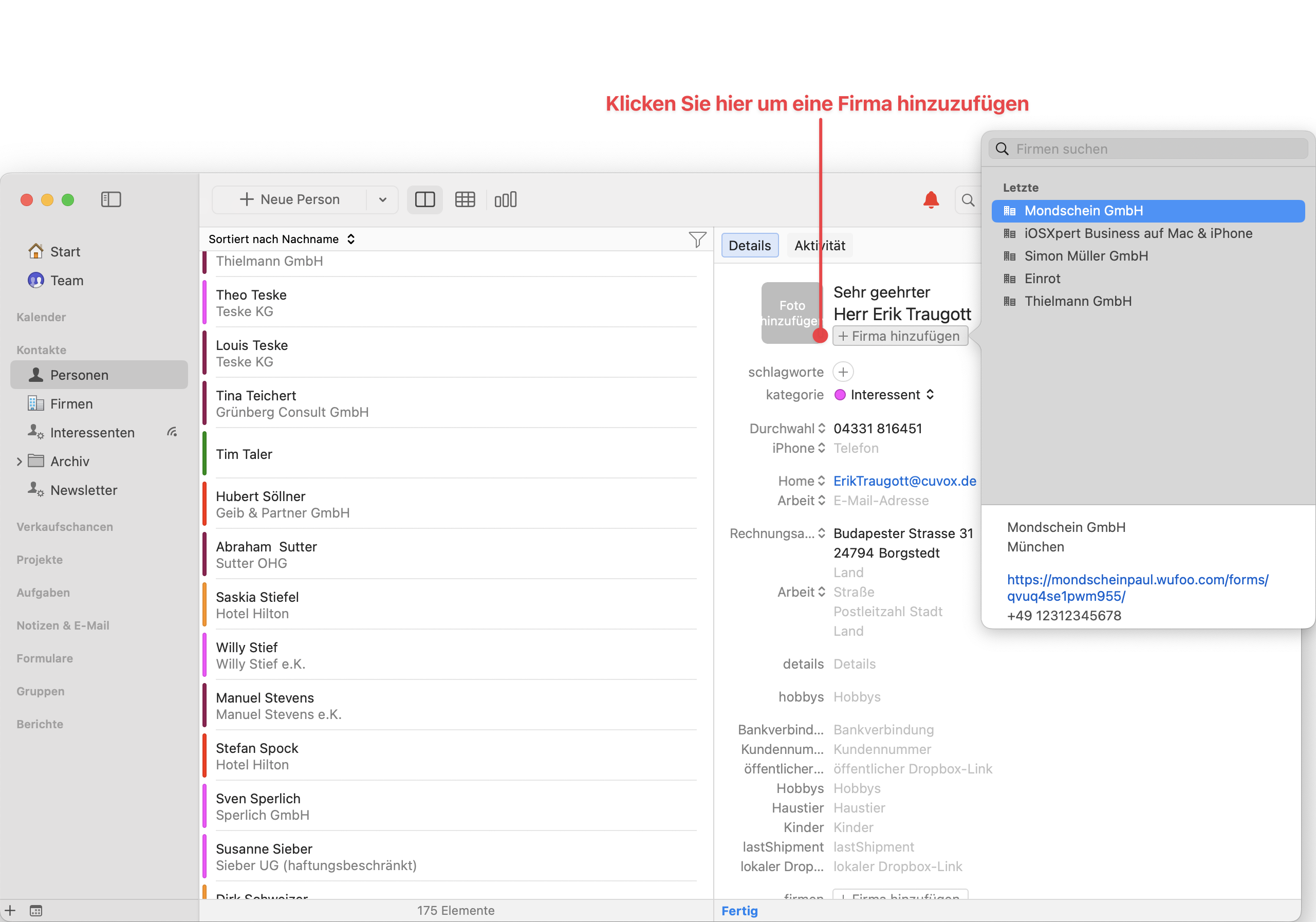Click the Fertig button
The image size is (1316, 922).
pos(739,911)
